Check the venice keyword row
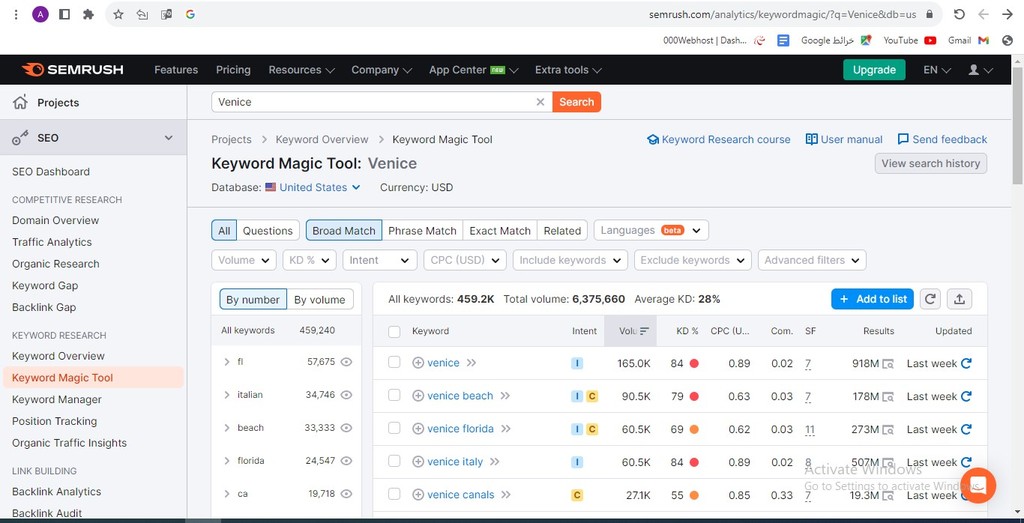 coord(394,362)
